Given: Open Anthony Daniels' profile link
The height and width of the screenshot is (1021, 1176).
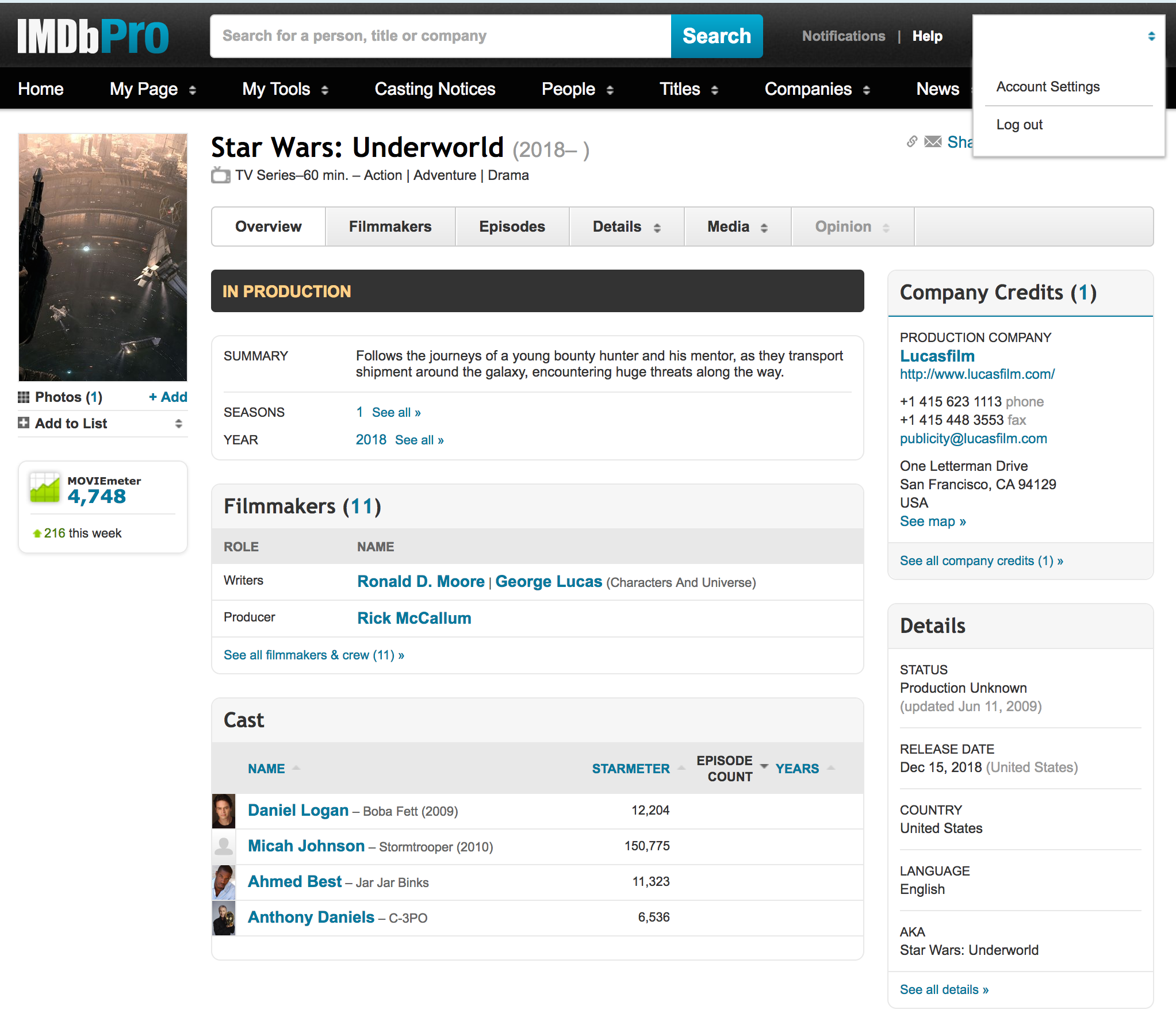Looking at the screenshot, I should click(x=311, y=918).
